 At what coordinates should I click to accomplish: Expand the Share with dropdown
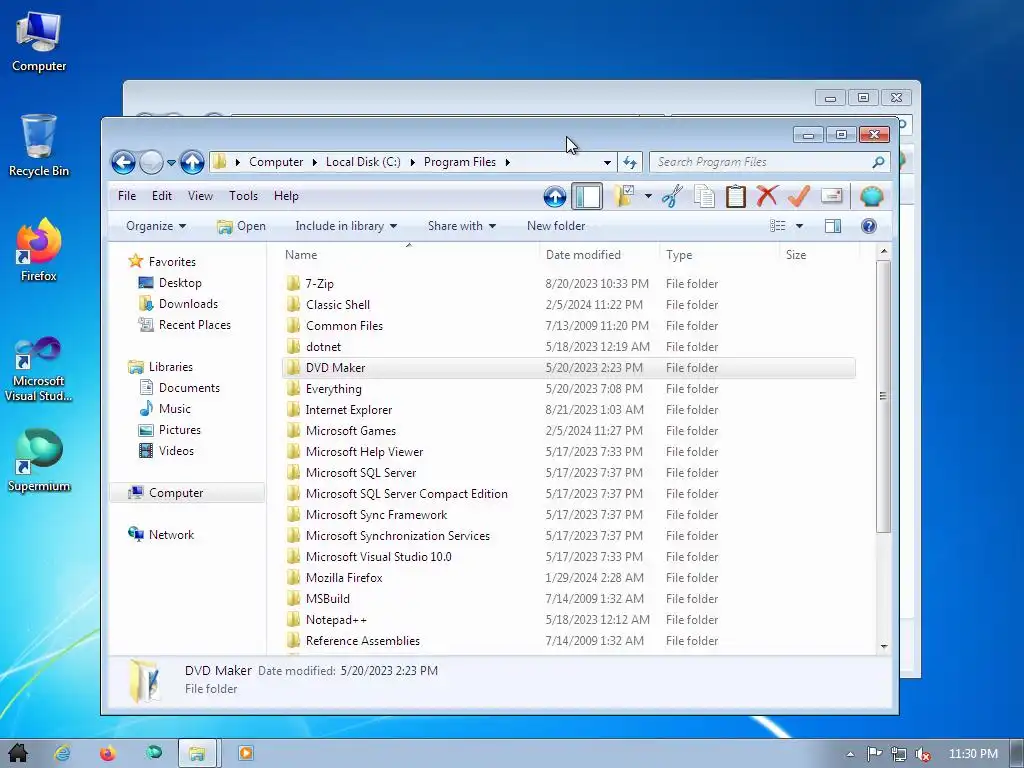tap(462, 226)
